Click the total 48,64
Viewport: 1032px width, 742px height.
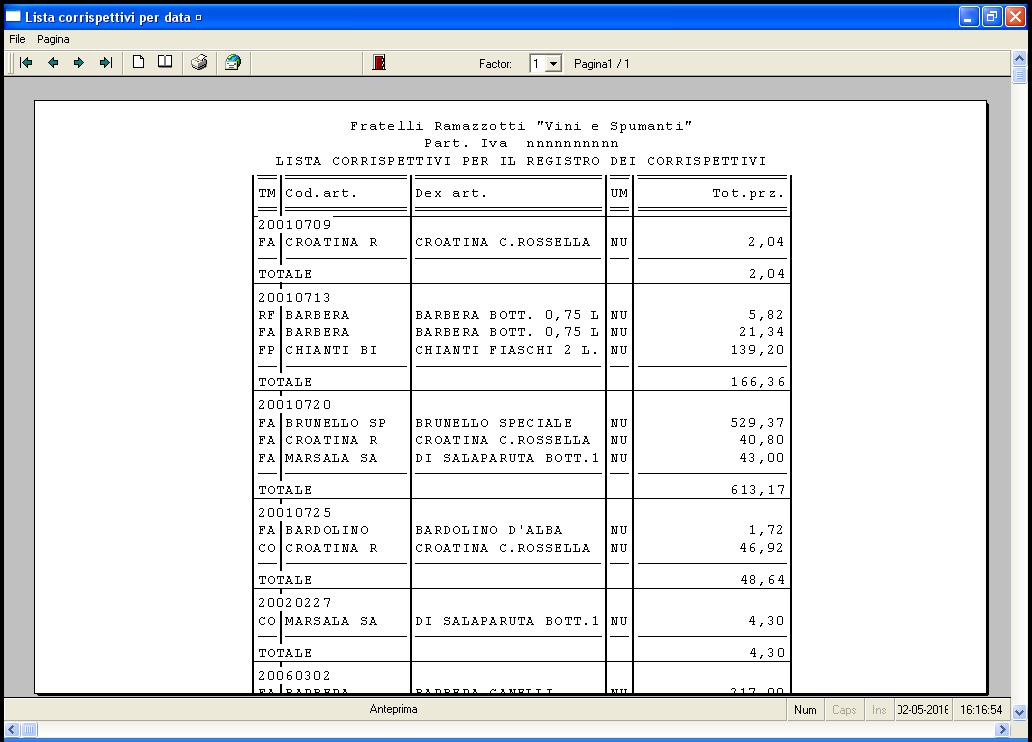[762, 580]
